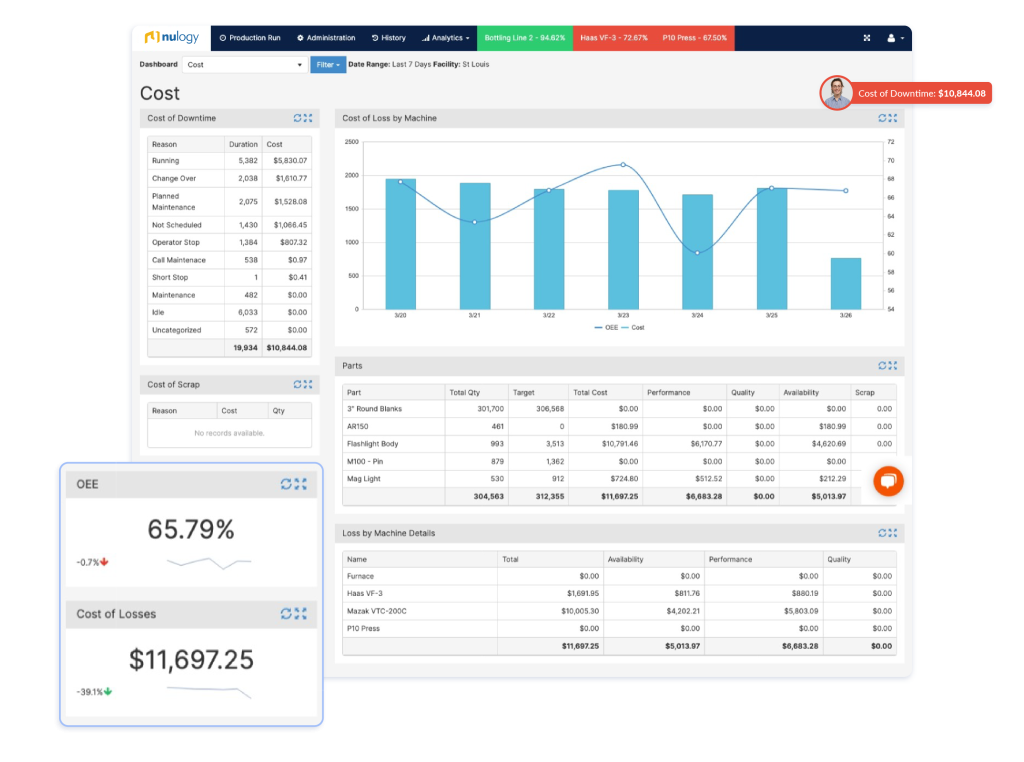This screenshot has width=1024, height=762.
Task: Open the History page
Action: pos(389,38)
